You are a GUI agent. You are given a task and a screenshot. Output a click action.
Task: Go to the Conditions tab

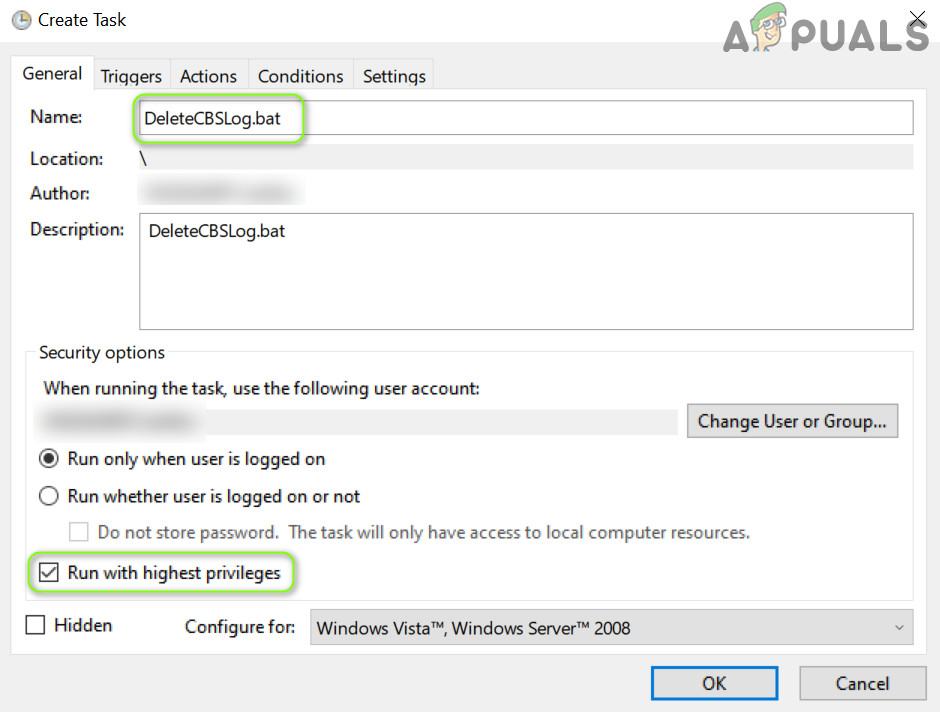pos(300,76)
